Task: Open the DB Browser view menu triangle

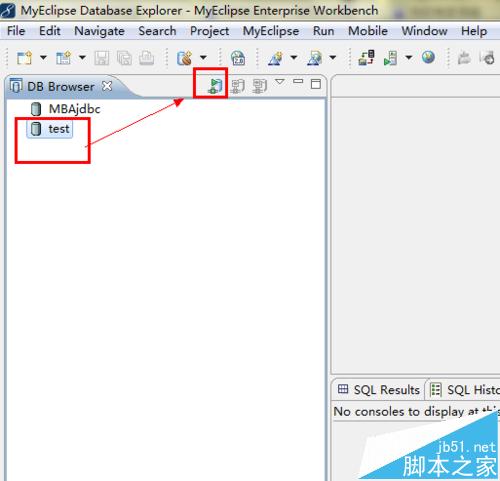Action: [x=280, y=82]
